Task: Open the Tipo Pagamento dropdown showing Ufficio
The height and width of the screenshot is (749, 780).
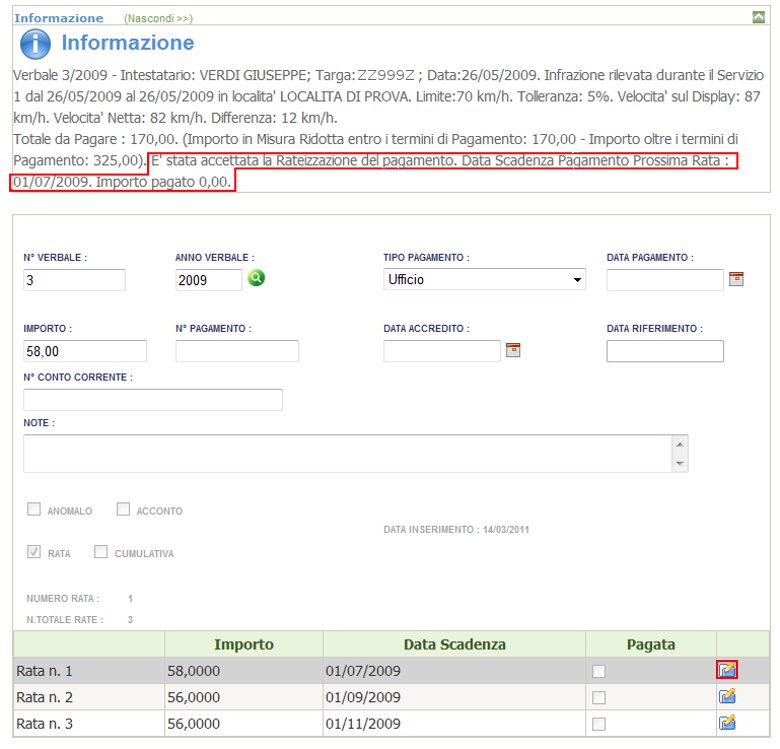Action: coord(484,280)
